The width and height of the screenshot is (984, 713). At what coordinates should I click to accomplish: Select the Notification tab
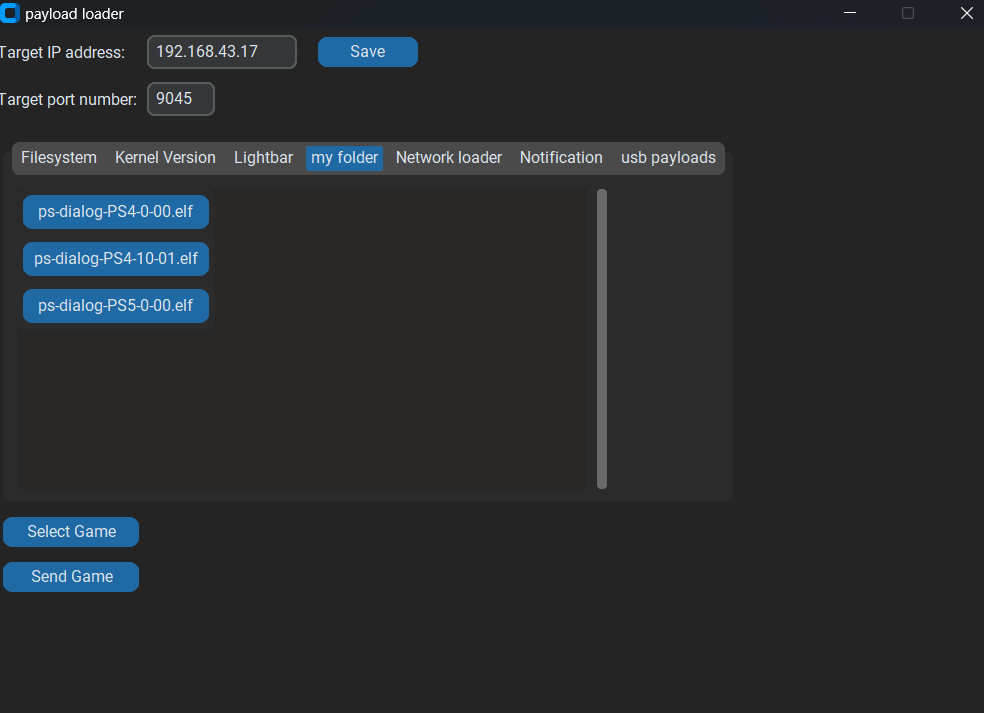coord(560,157)
